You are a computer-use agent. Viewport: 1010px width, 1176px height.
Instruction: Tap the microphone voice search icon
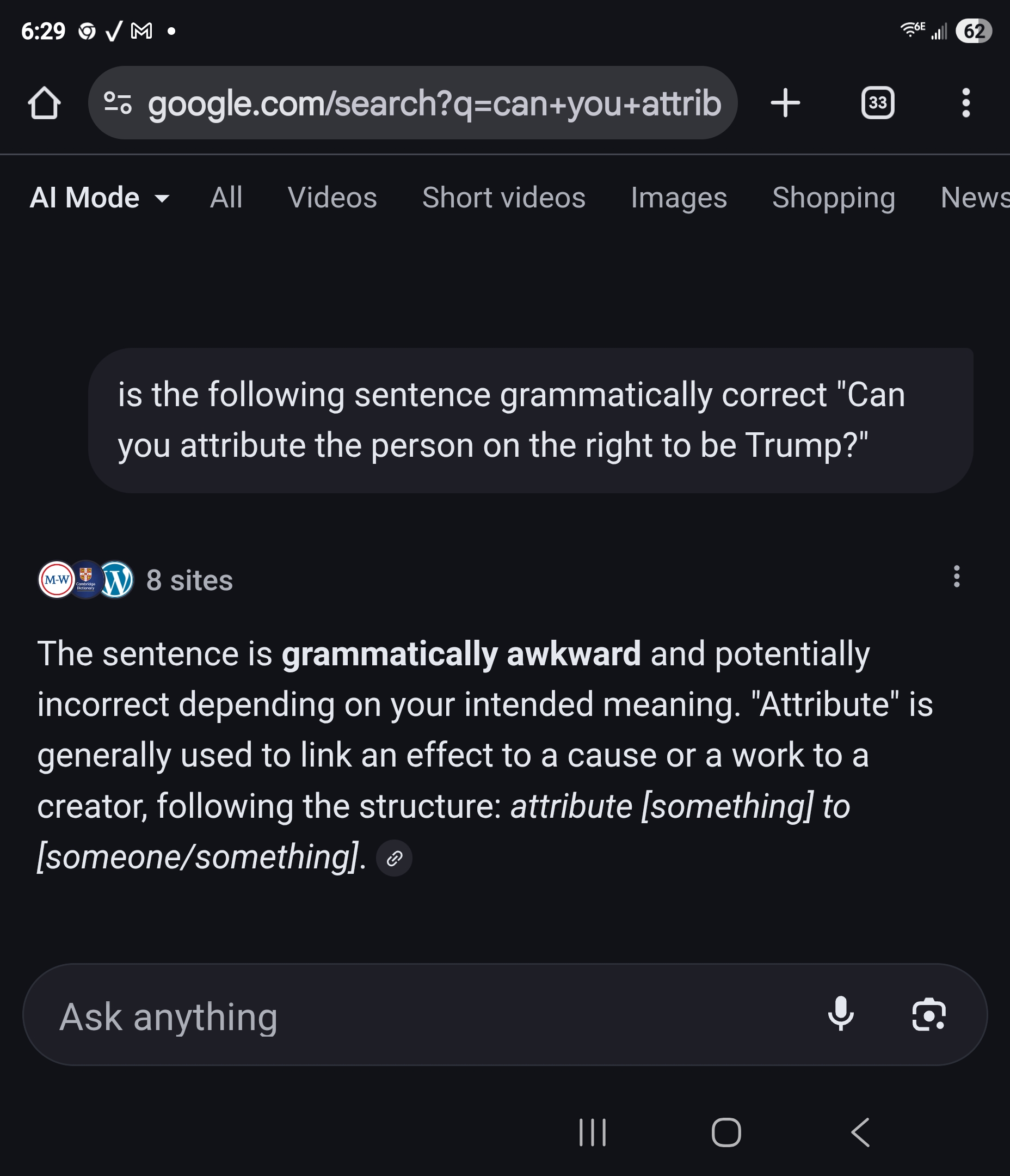pos(840,1014)
